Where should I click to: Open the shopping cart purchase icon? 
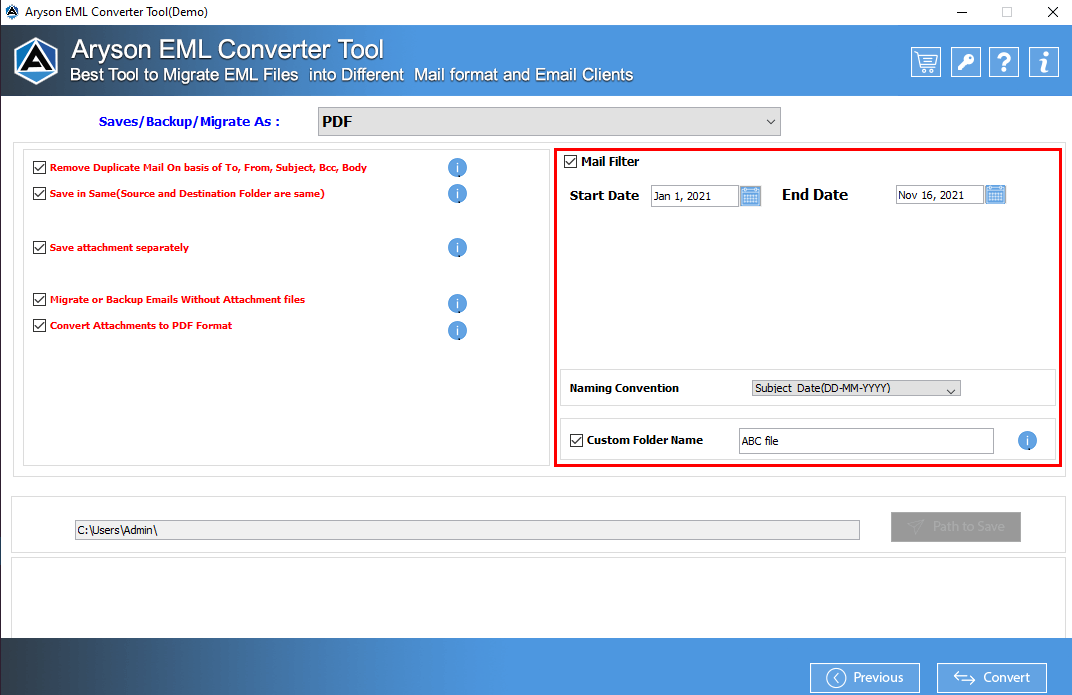point(926,62)
